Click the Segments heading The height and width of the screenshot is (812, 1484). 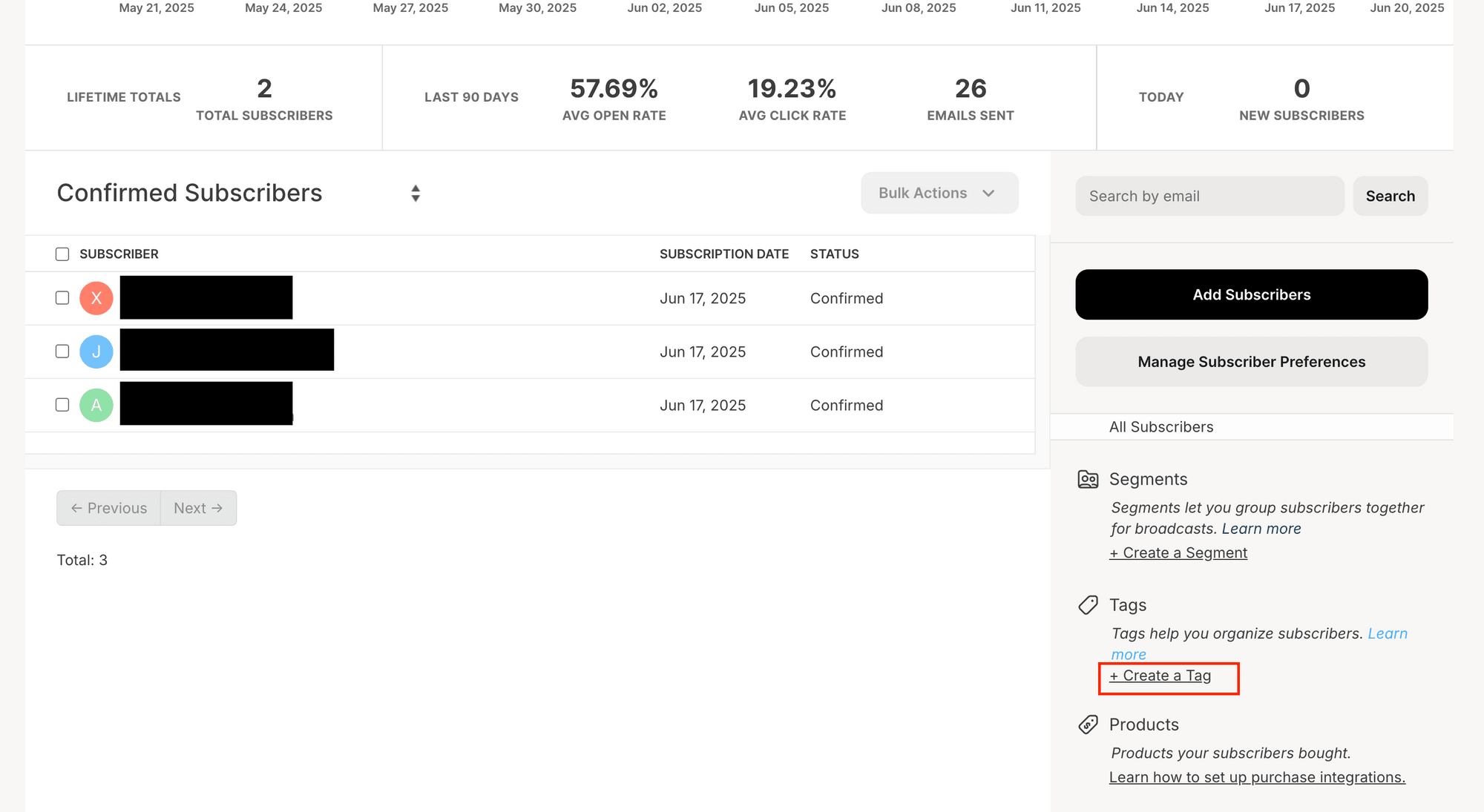[1148, 480]
